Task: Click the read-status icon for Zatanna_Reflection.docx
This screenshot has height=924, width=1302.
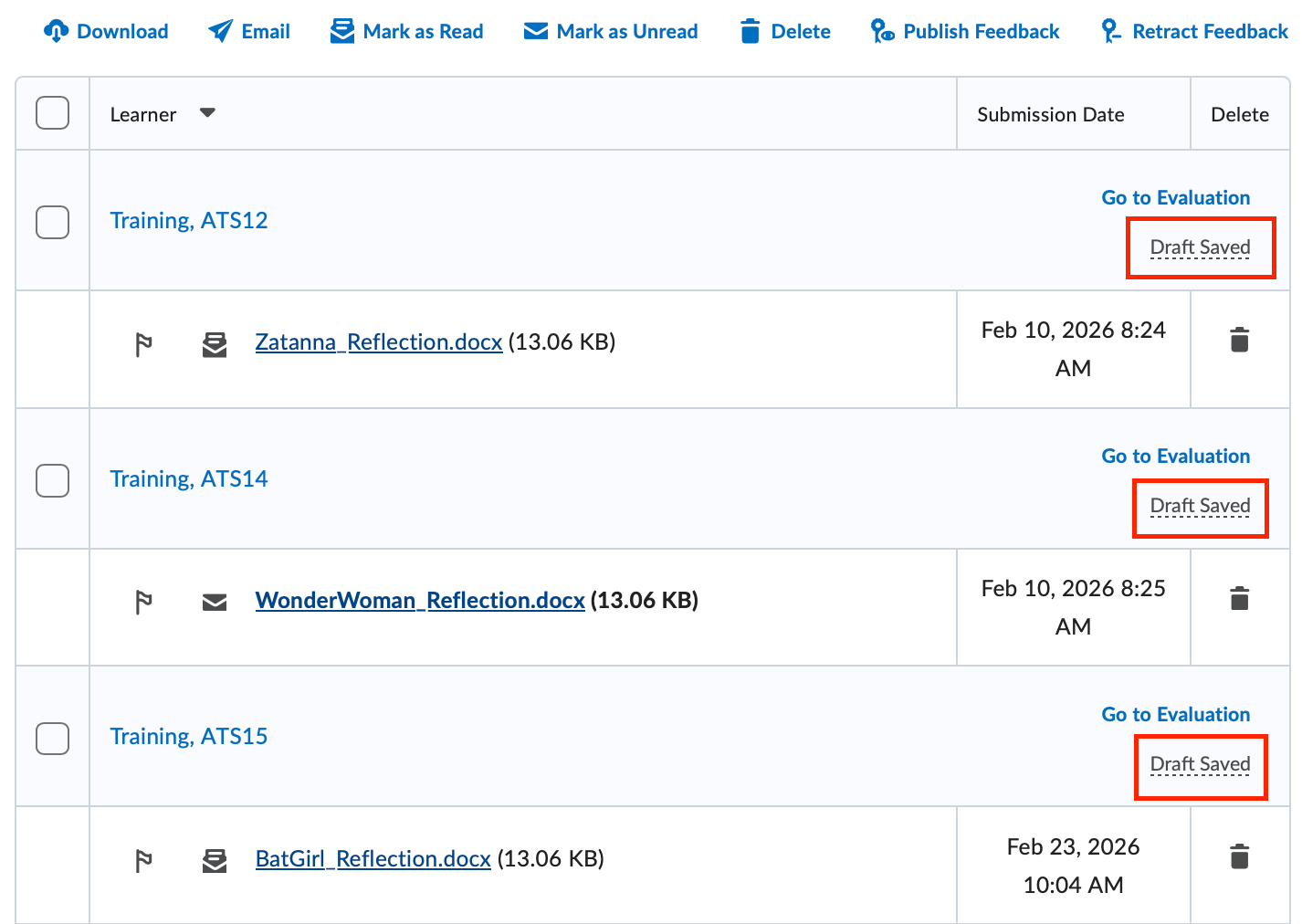Action: coord(215,344)
